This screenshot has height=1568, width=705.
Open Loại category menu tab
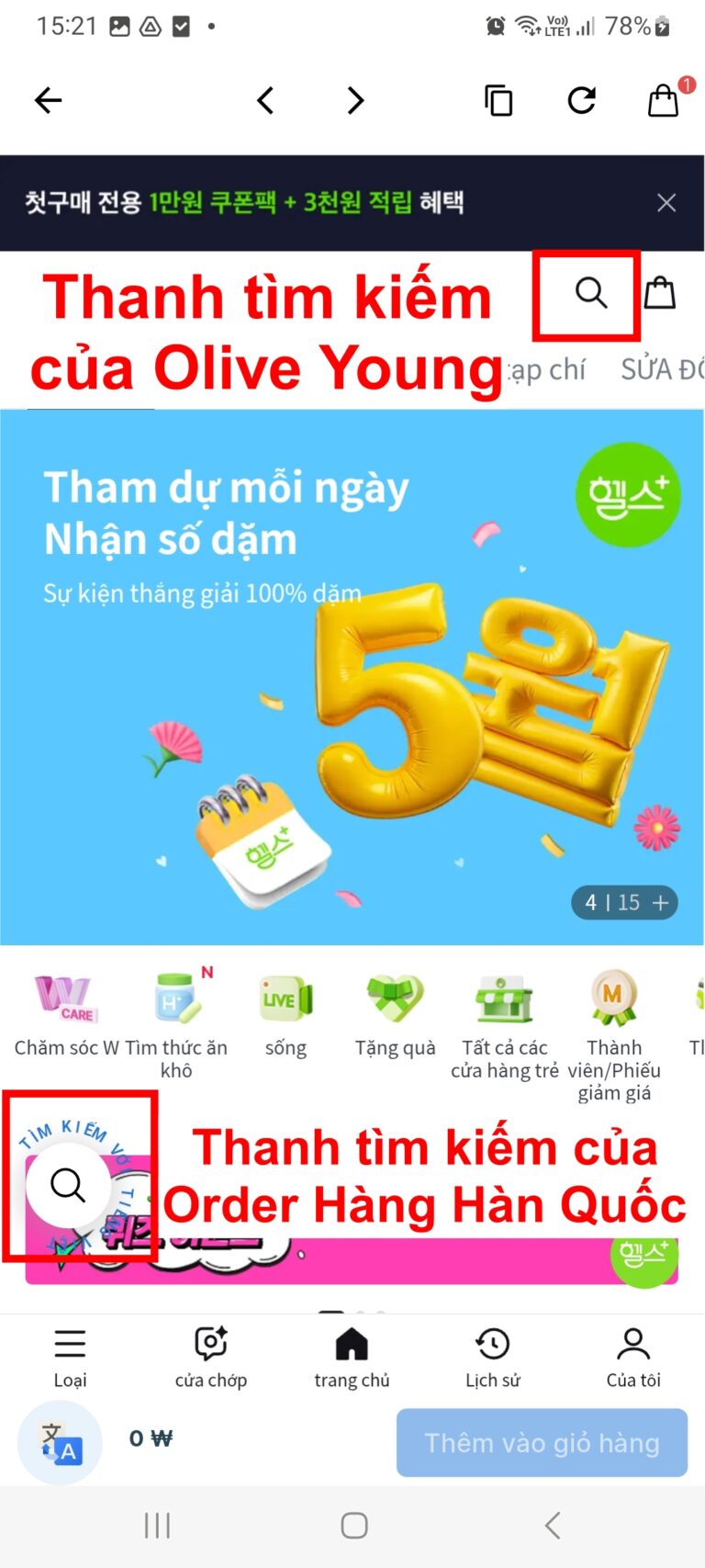pyautogui.click(x=70, y=1358)
